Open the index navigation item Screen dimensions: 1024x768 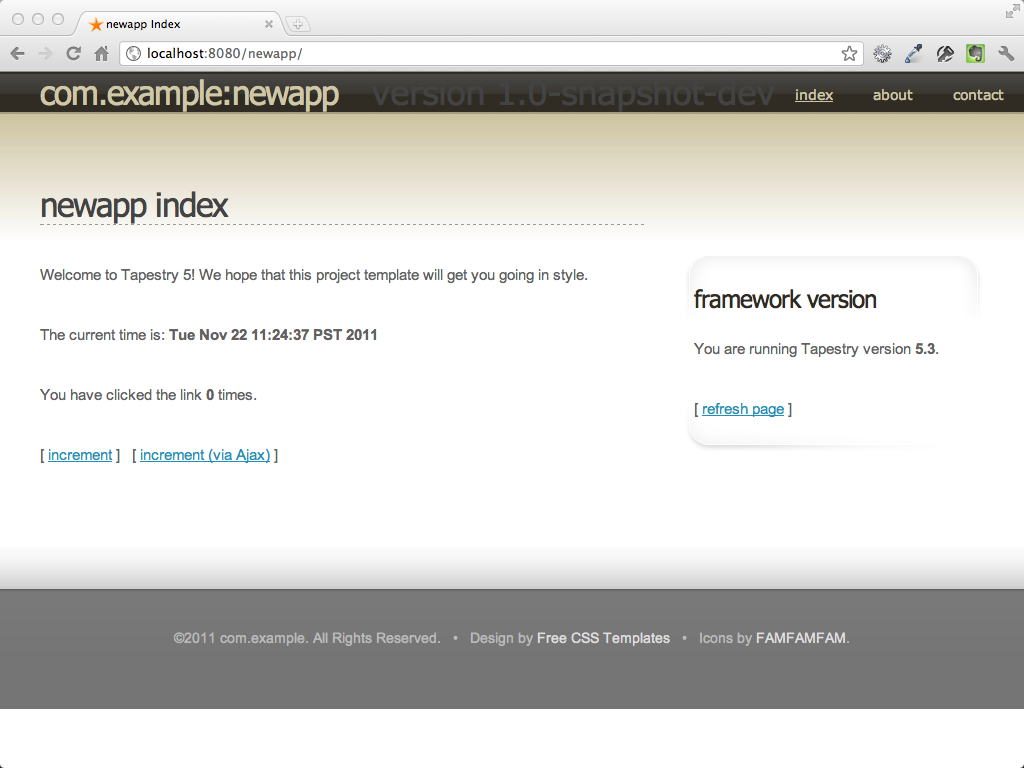click(814, 95)
